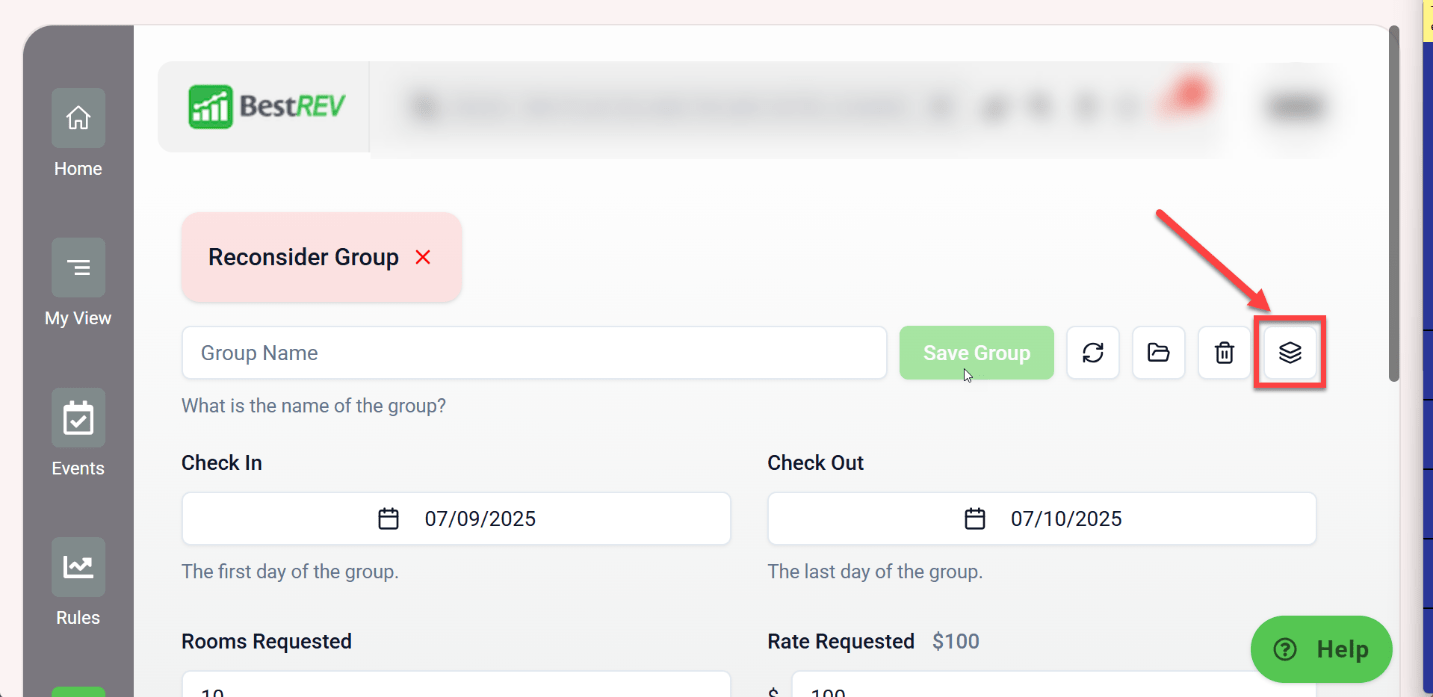This screenshot has width=1433, height=697.
Task: Click the stacked layers icon button
Action: point(1290,353)
